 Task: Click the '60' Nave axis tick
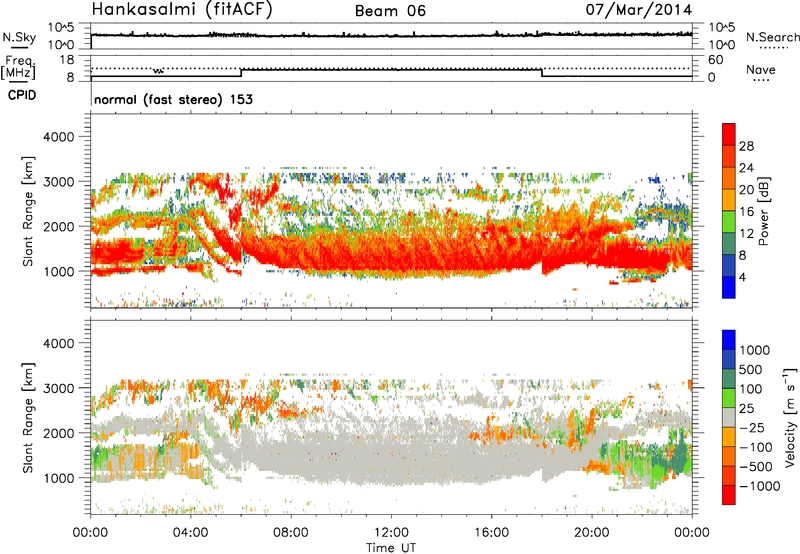coord(715,60)
